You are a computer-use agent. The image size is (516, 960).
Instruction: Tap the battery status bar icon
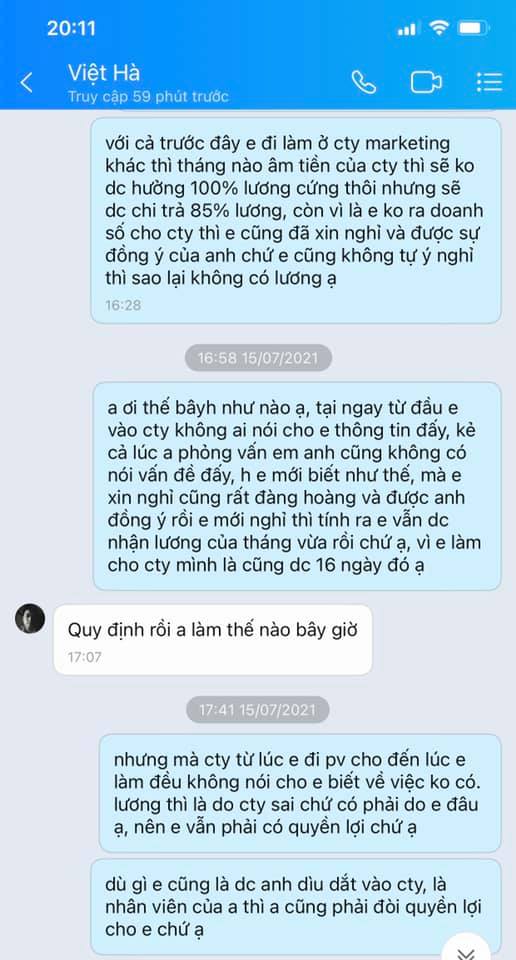(x=473, y=28)
